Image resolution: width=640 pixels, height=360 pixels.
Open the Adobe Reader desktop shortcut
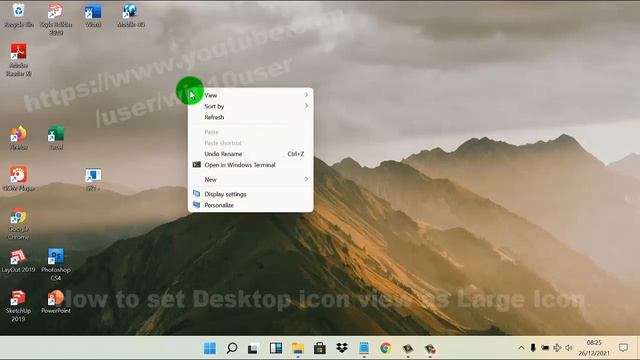click(18, 60)
